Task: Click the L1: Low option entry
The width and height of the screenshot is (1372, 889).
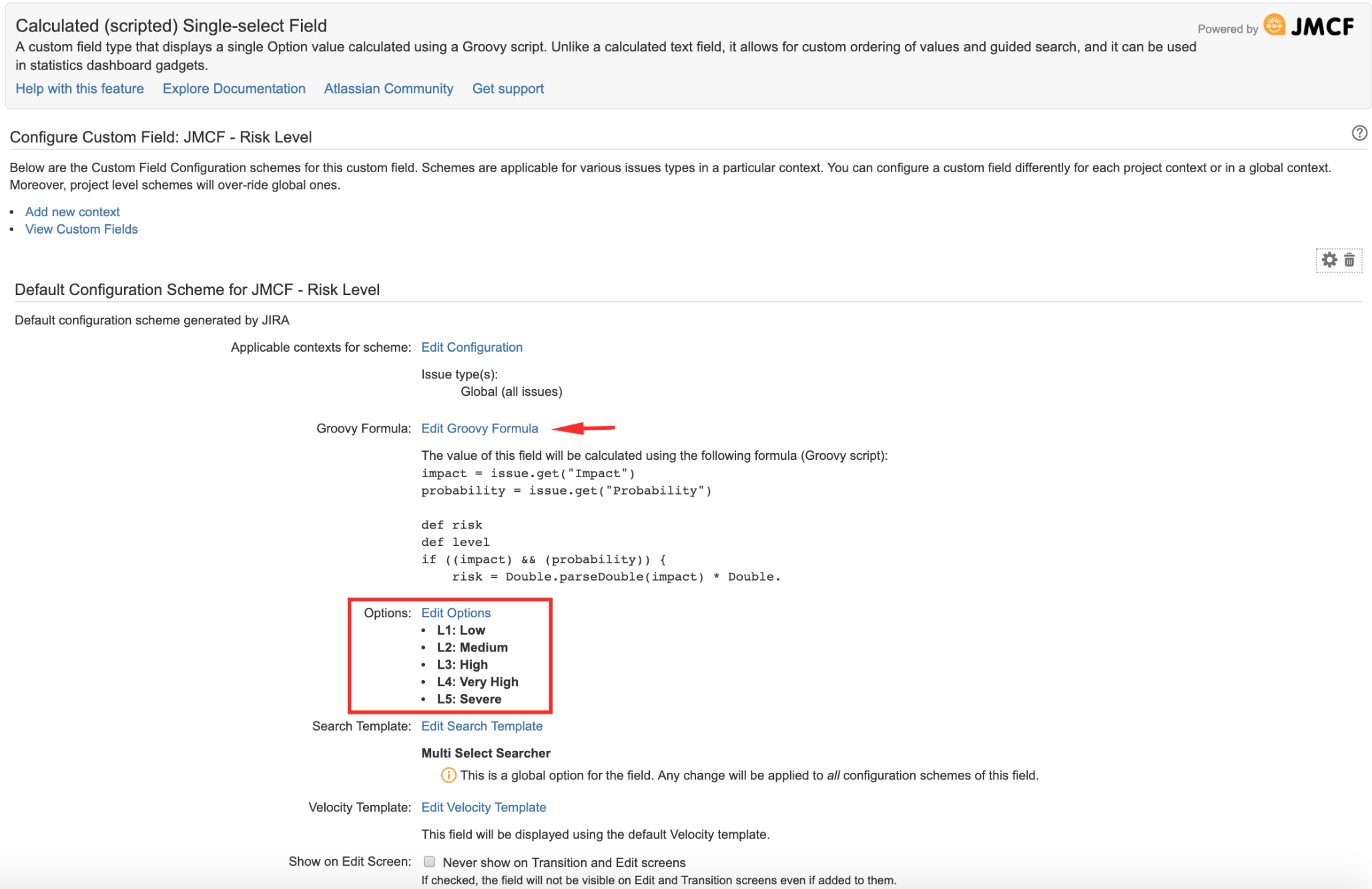Action: (x=461, y=630)
